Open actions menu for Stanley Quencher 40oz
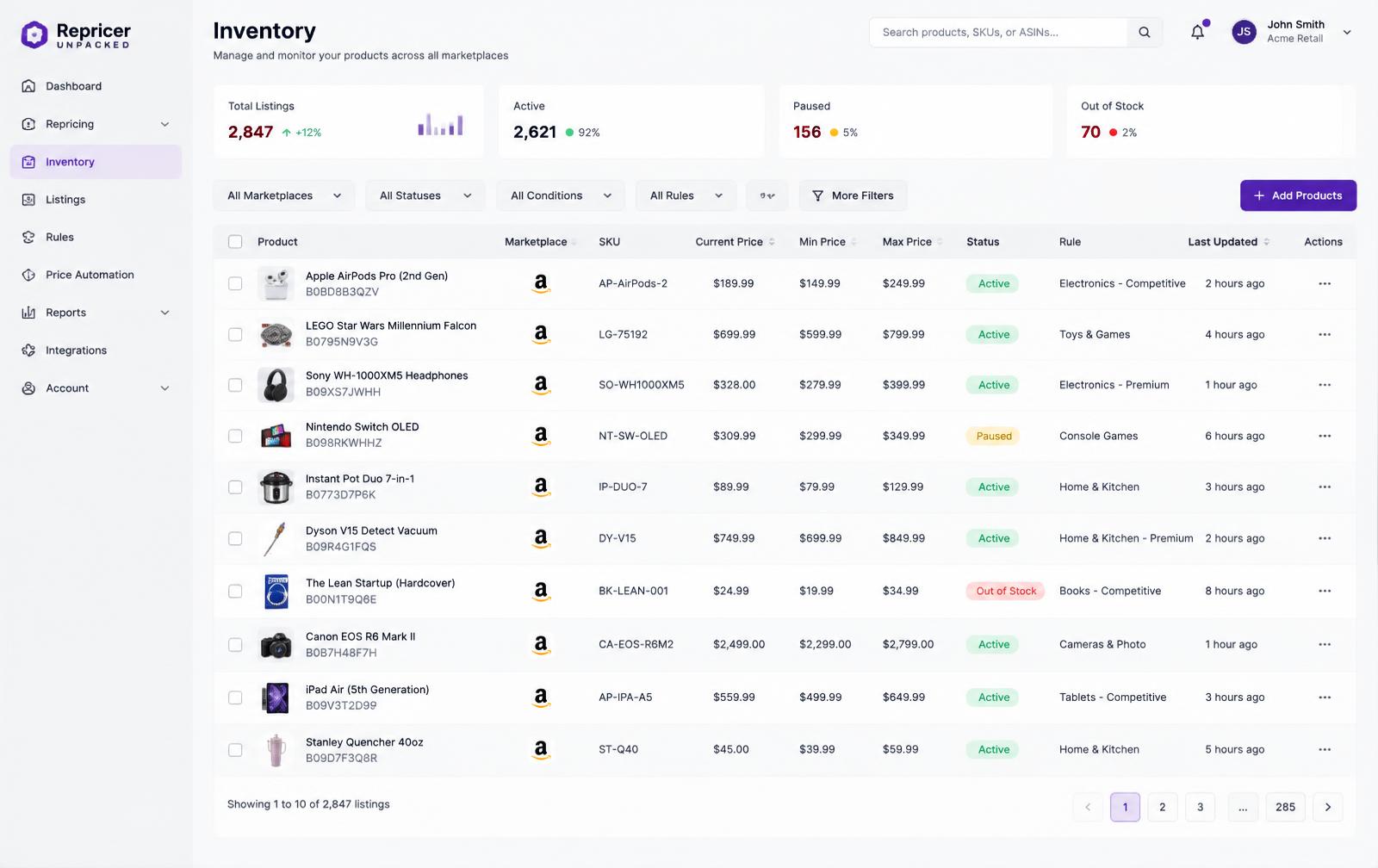The image size is (1378, 868). pyautogui.click(x=1325, y=749)
